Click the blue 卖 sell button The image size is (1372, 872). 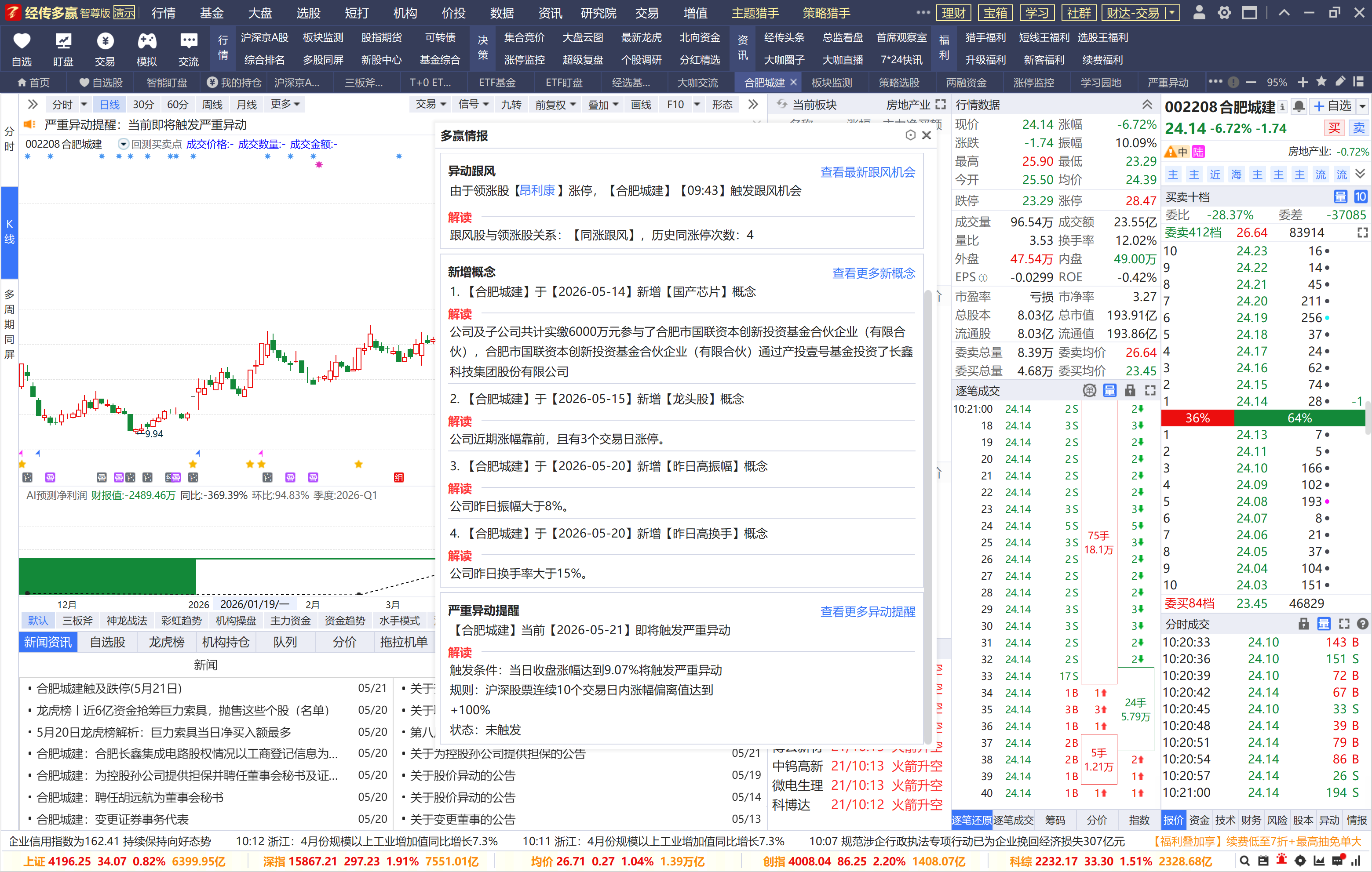coord(1359,128)
